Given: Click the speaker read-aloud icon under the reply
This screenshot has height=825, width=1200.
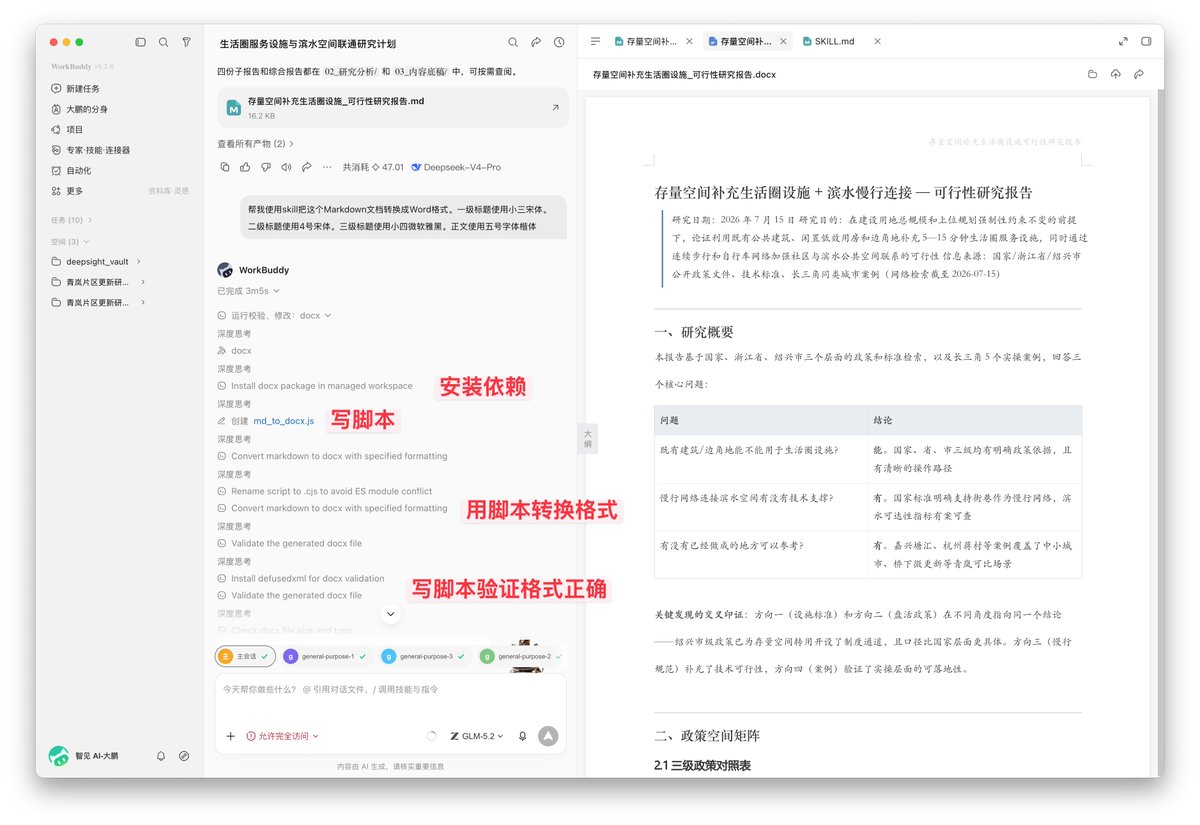Looking at the screenshot, I should pos(286,167).
